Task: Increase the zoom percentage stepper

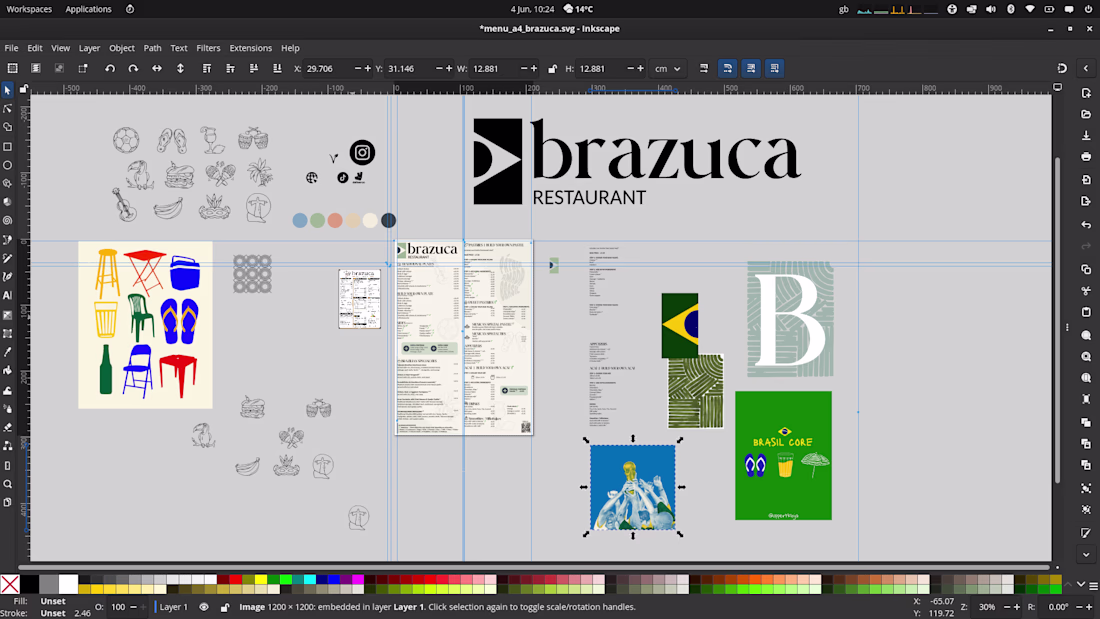Action: (1017, 607)
